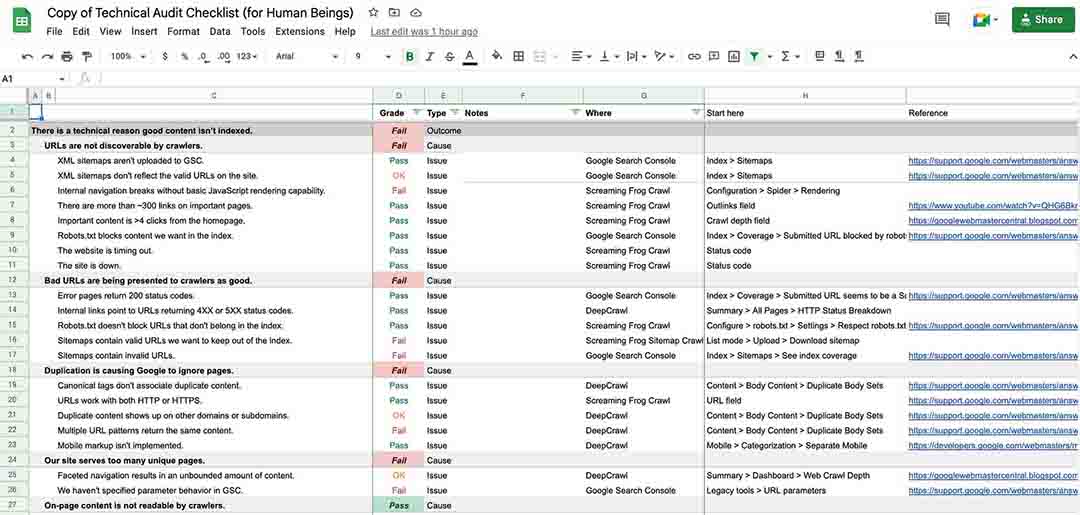Select the Paint format tool
This screenshot has width=1080, height=515.
coord(86,56)
